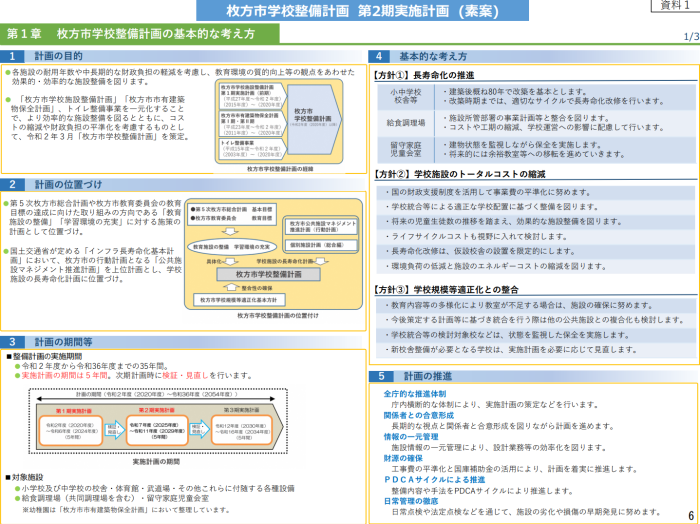Click the blue heading 'PDCAサイクルによる推進'

pyautogui.click(x=434, y=479)
